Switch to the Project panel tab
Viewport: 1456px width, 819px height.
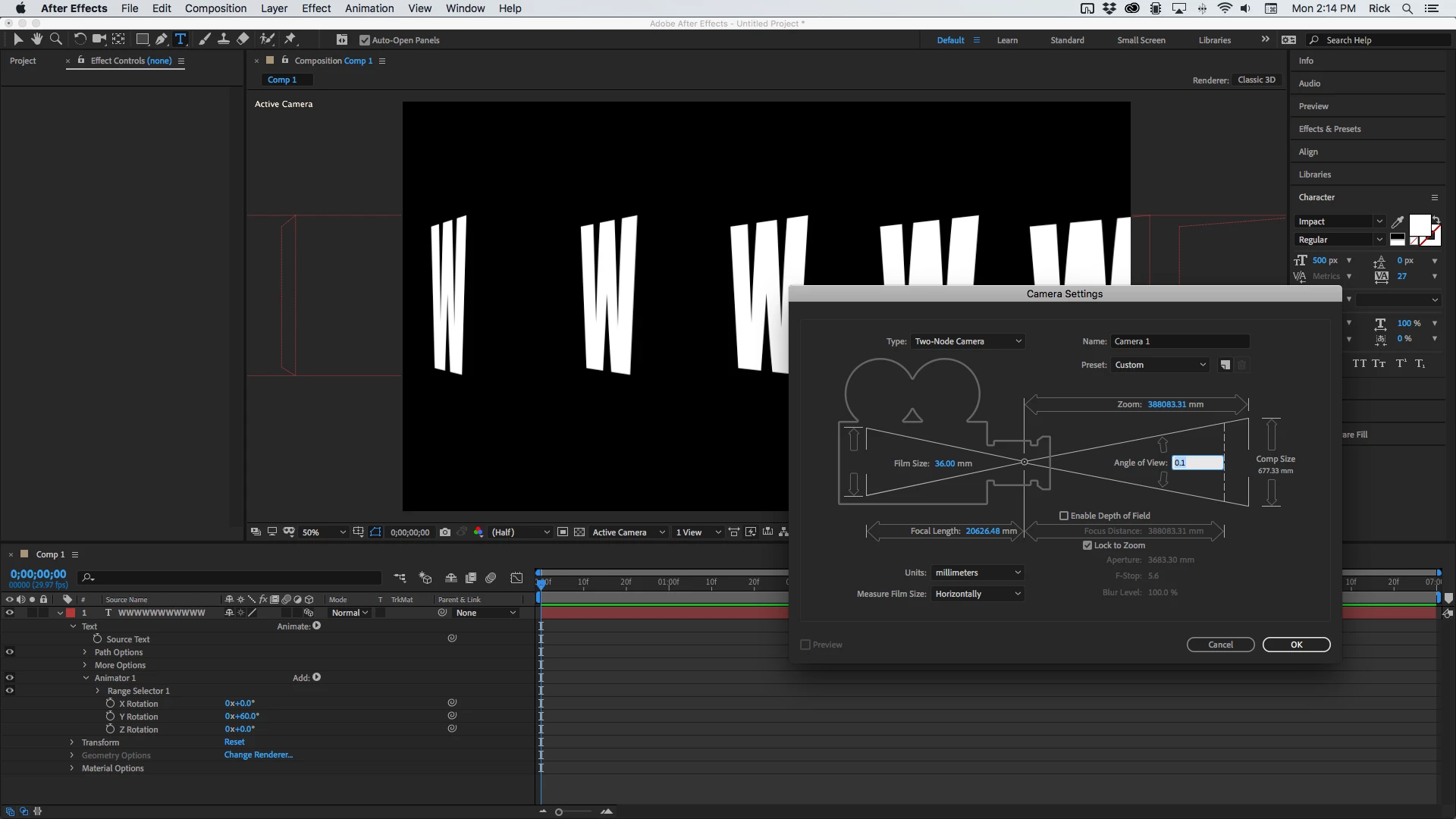(23, 61)
